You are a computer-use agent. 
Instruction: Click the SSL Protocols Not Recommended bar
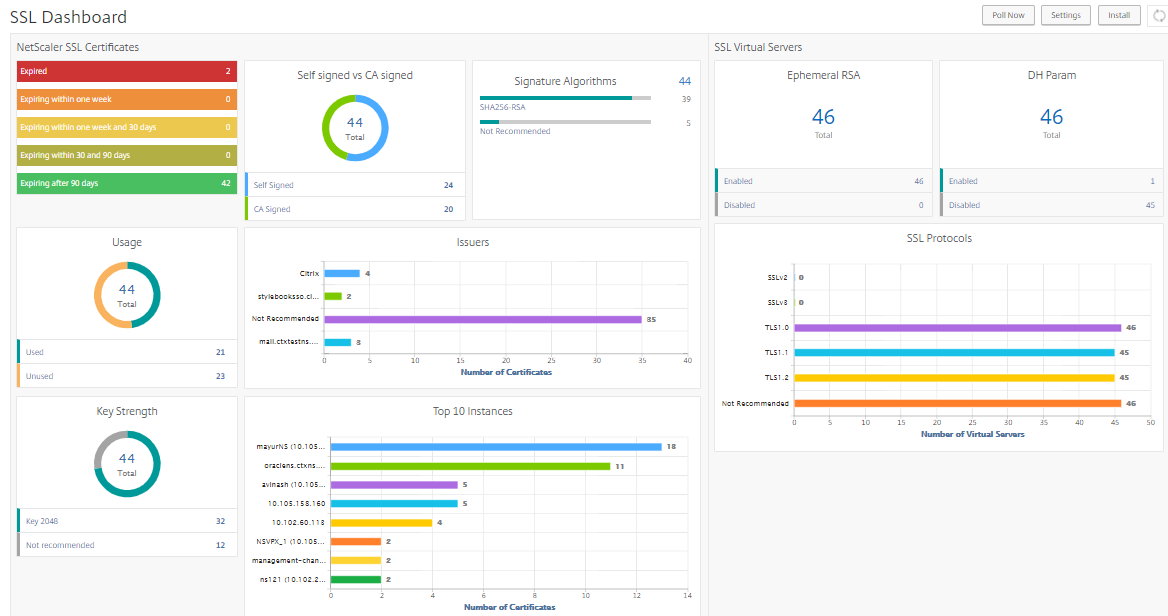[x=958, y=404]
